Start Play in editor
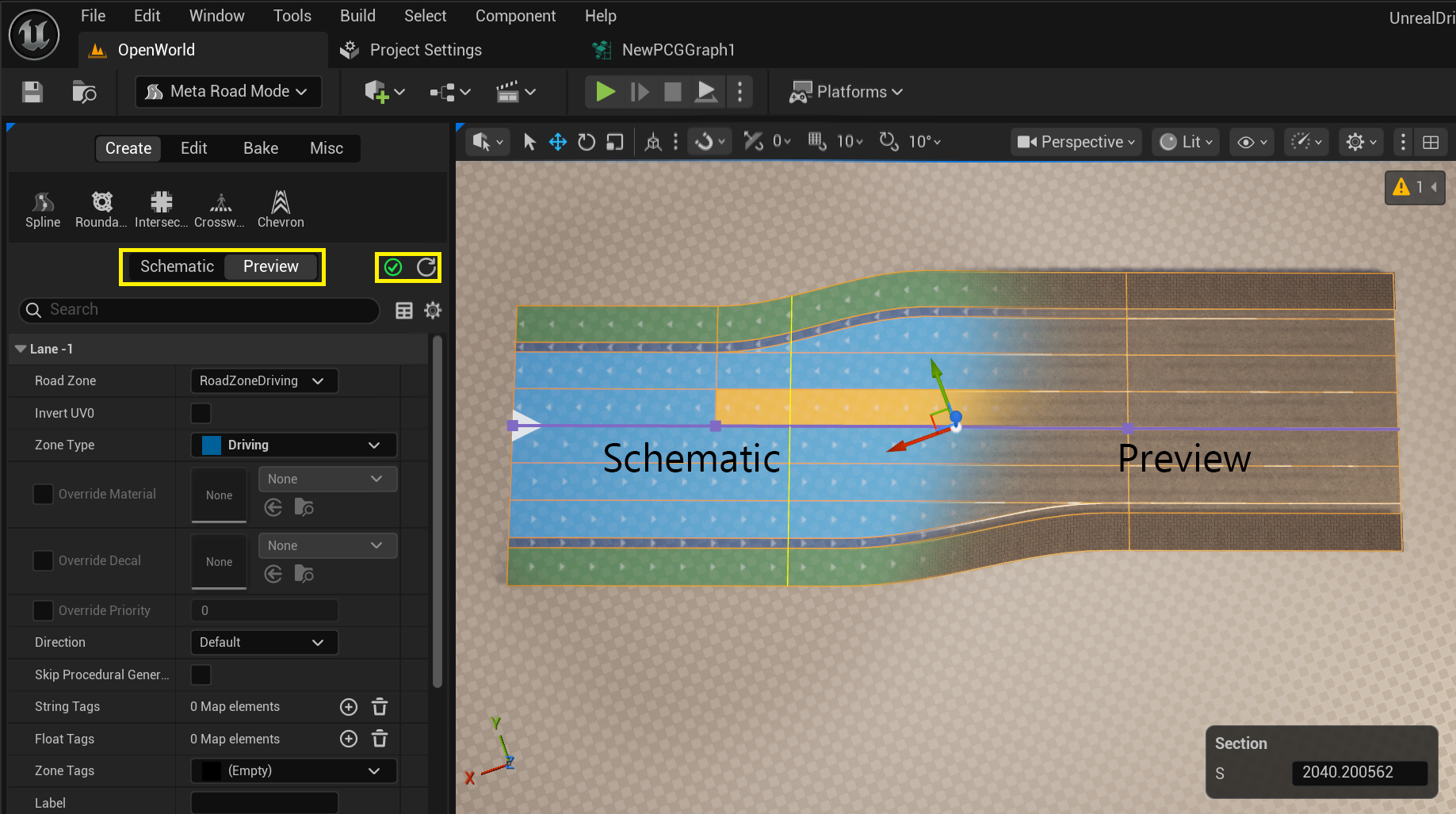The image size is (1456, 814). point(606,92)
